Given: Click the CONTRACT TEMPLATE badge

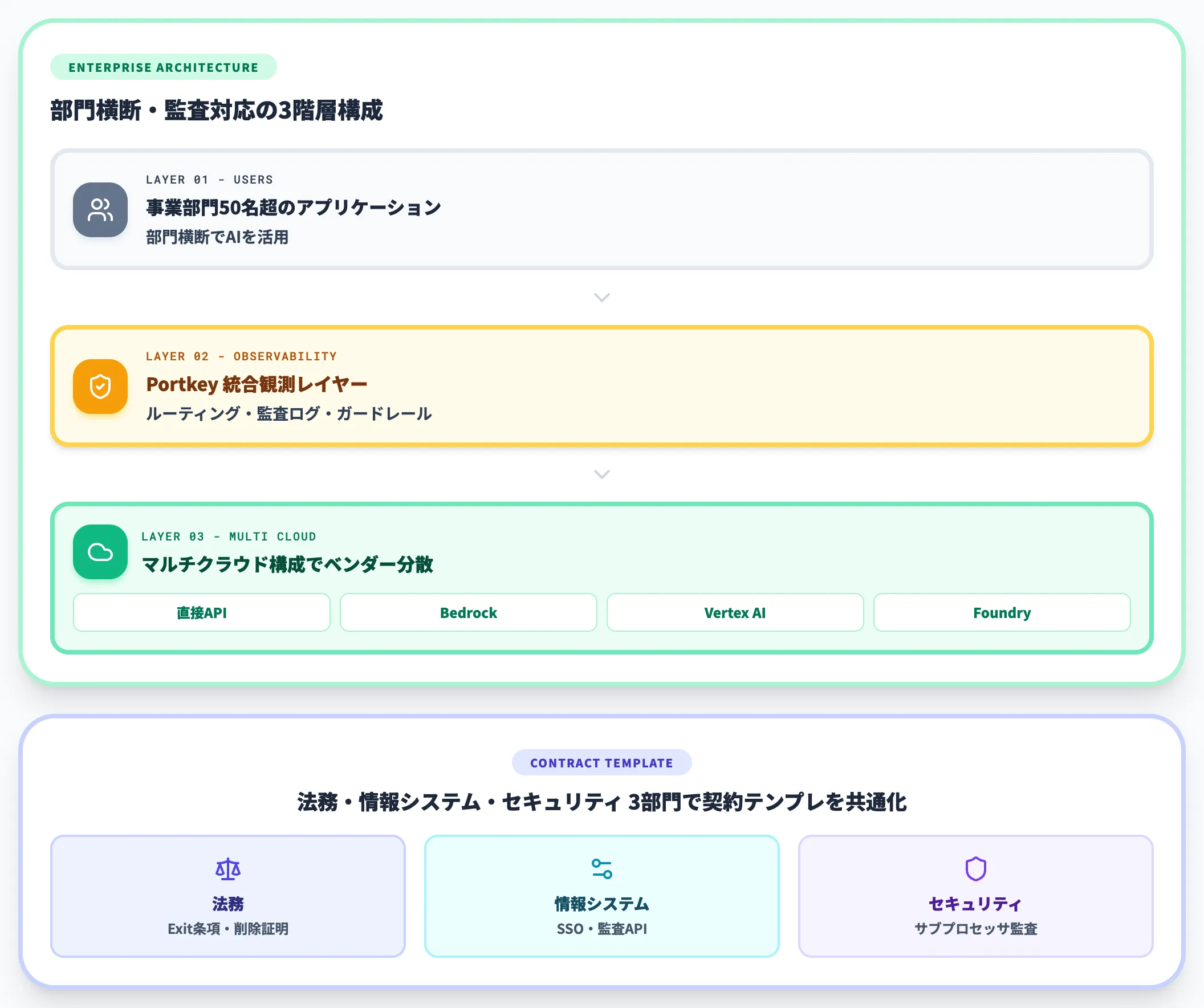Looking at the screenshot, I should (602, 763).
